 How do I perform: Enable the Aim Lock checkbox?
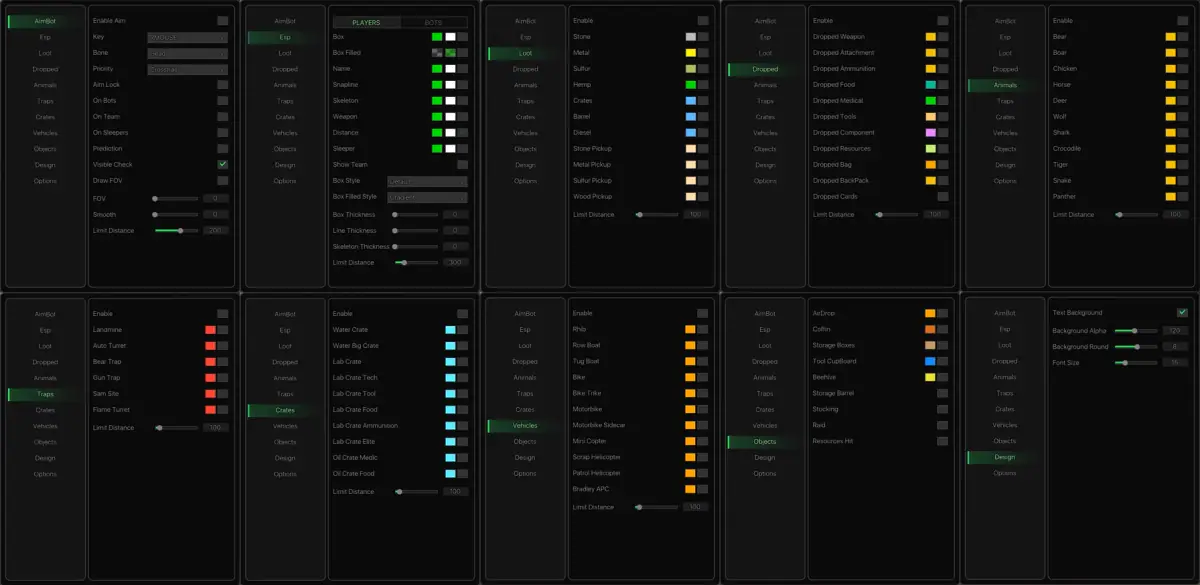[222, 85]
